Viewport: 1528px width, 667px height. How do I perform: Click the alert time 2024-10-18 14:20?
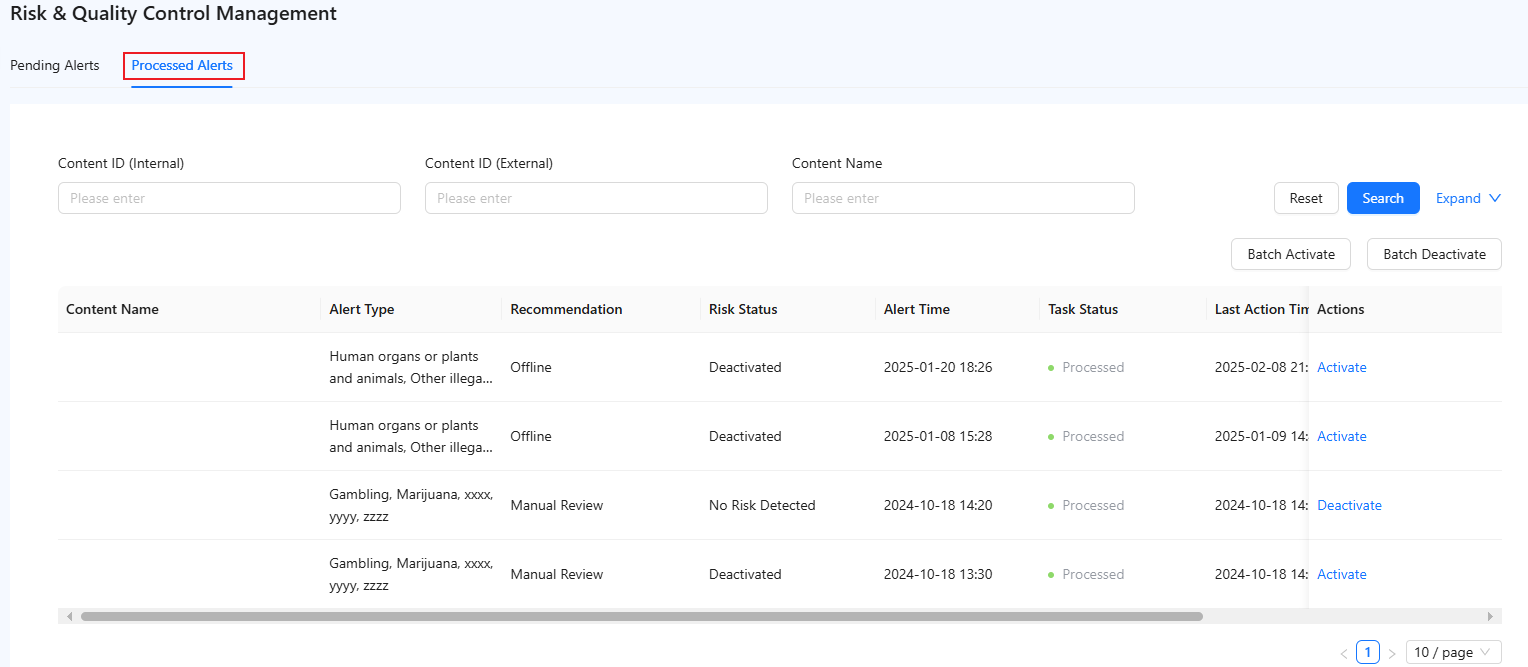938,505
